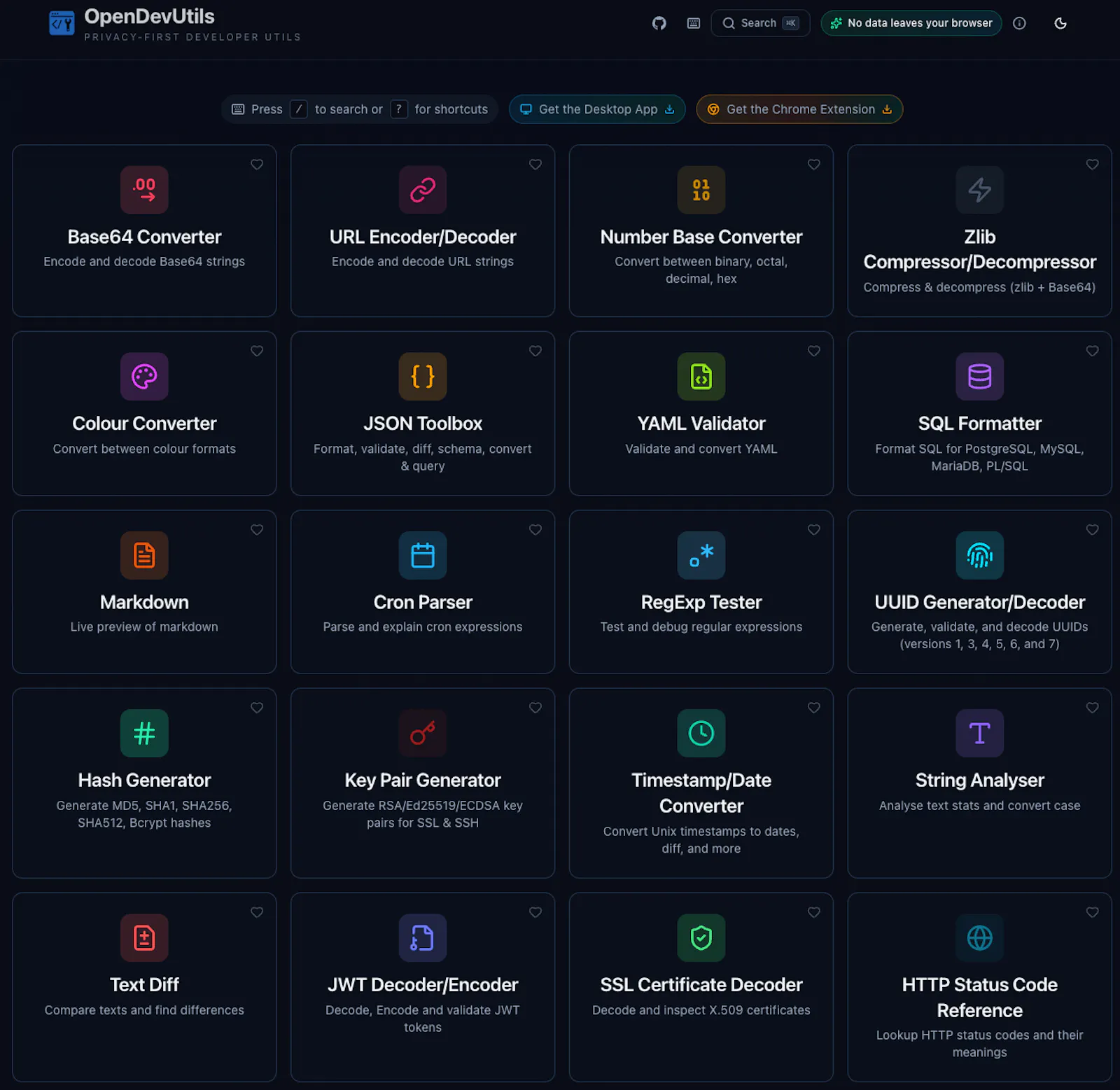This screenshot has height=1090, width=1120.
Task: Favorite the YAML Validator card
Action: click(814, 351)
